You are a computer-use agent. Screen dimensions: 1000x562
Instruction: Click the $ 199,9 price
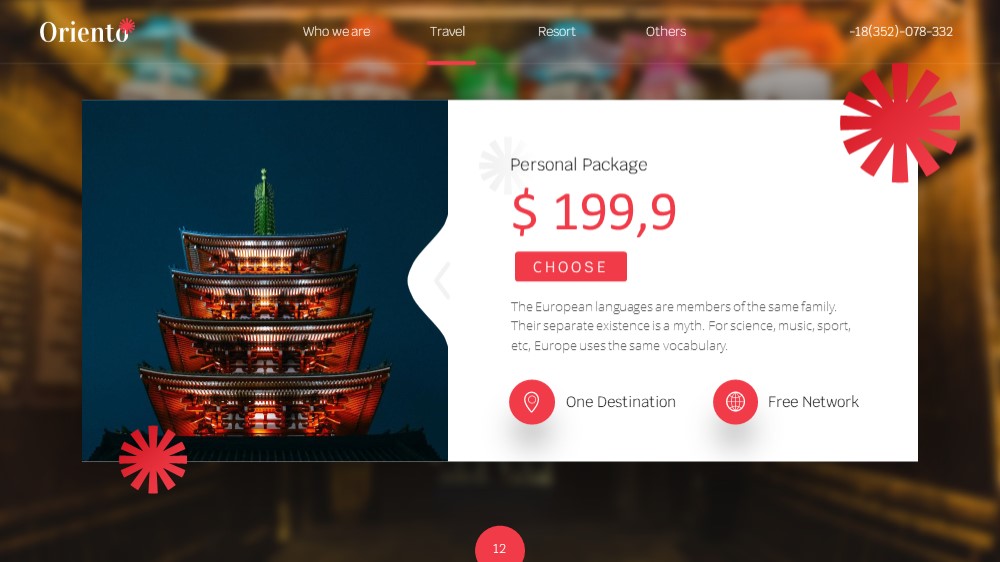594,212
